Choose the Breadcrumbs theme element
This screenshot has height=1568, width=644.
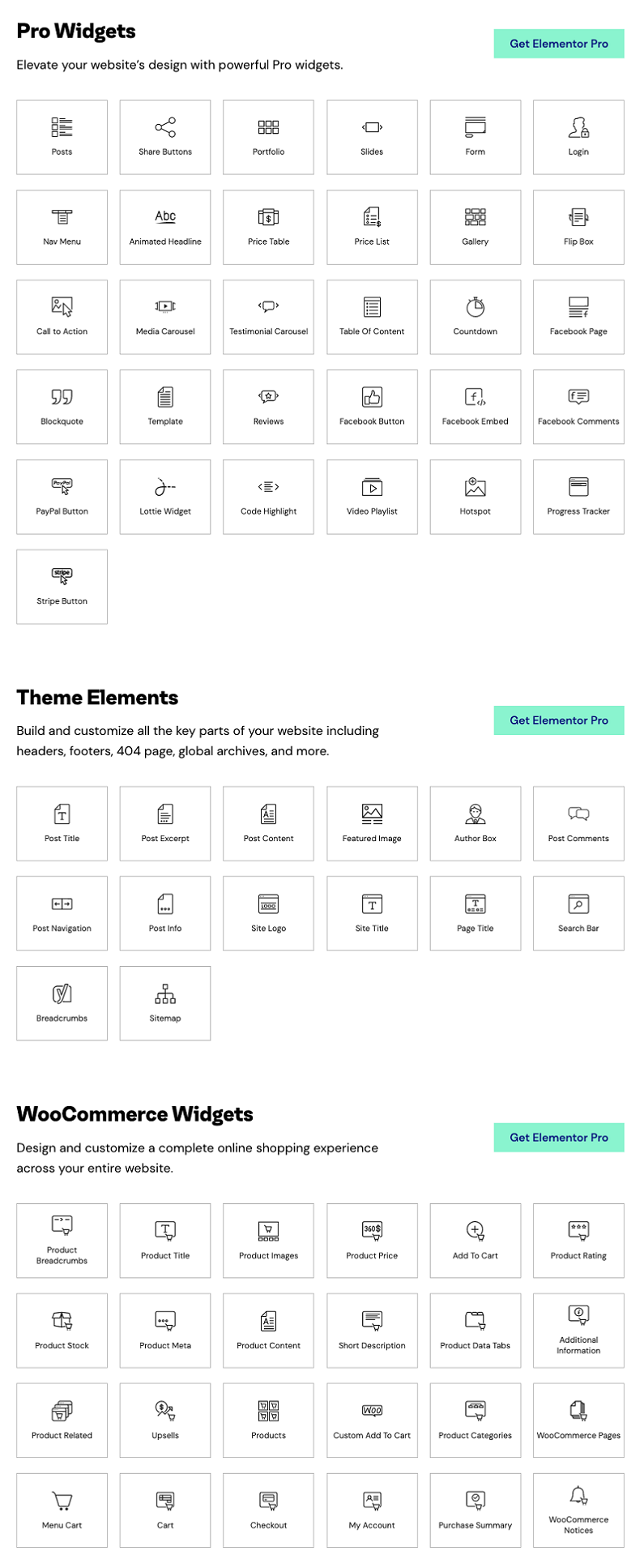[x=62, y=1003]
